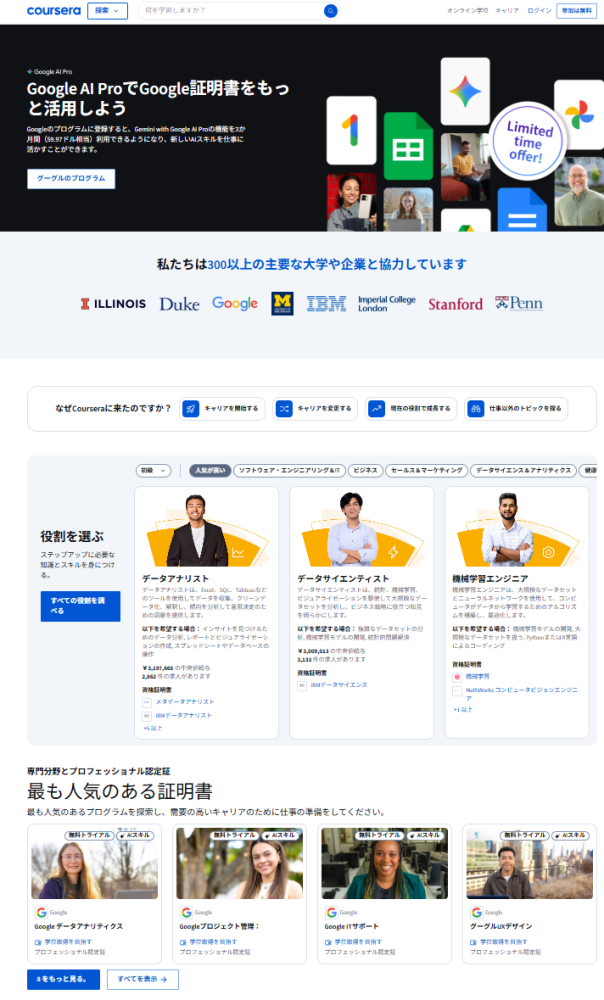
Task: Open MathWorks コンピュータビジョンエンジニア link
Action: pos(522,694)
